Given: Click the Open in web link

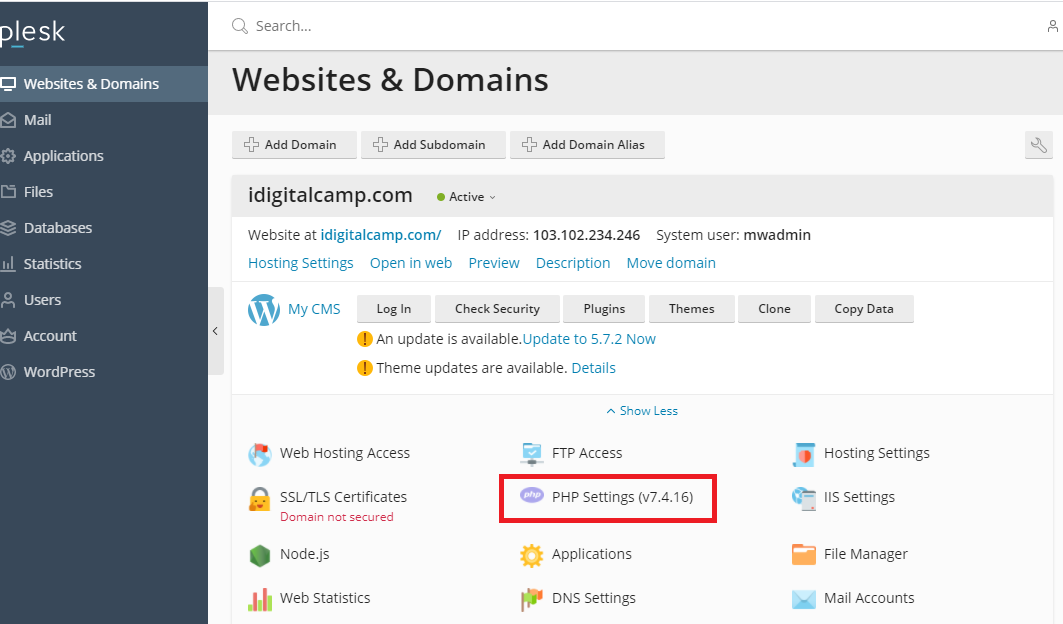Looking at the screenshot, I should tap(411, 263).
